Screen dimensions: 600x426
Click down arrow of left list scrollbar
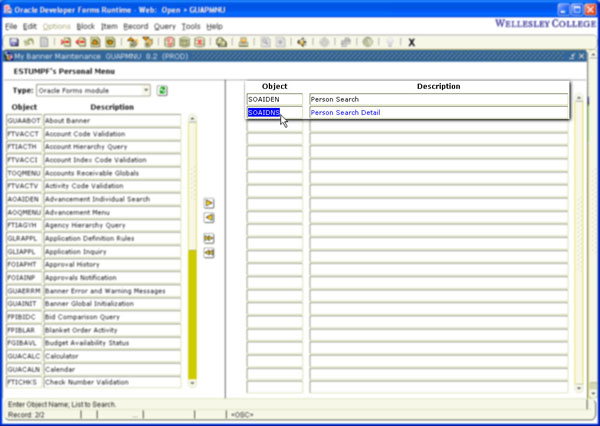pyautogui.click(x=192, y=382)
